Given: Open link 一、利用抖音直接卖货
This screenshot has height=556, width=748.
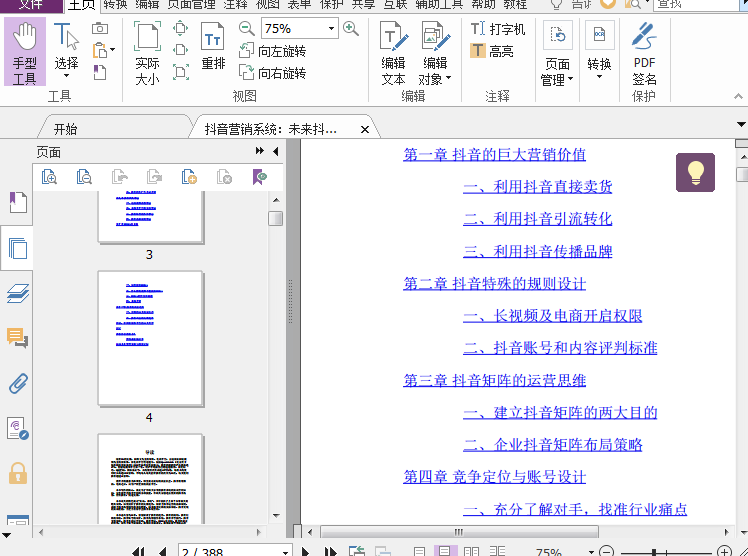Looking at the screenshot, I should [538, 186].
